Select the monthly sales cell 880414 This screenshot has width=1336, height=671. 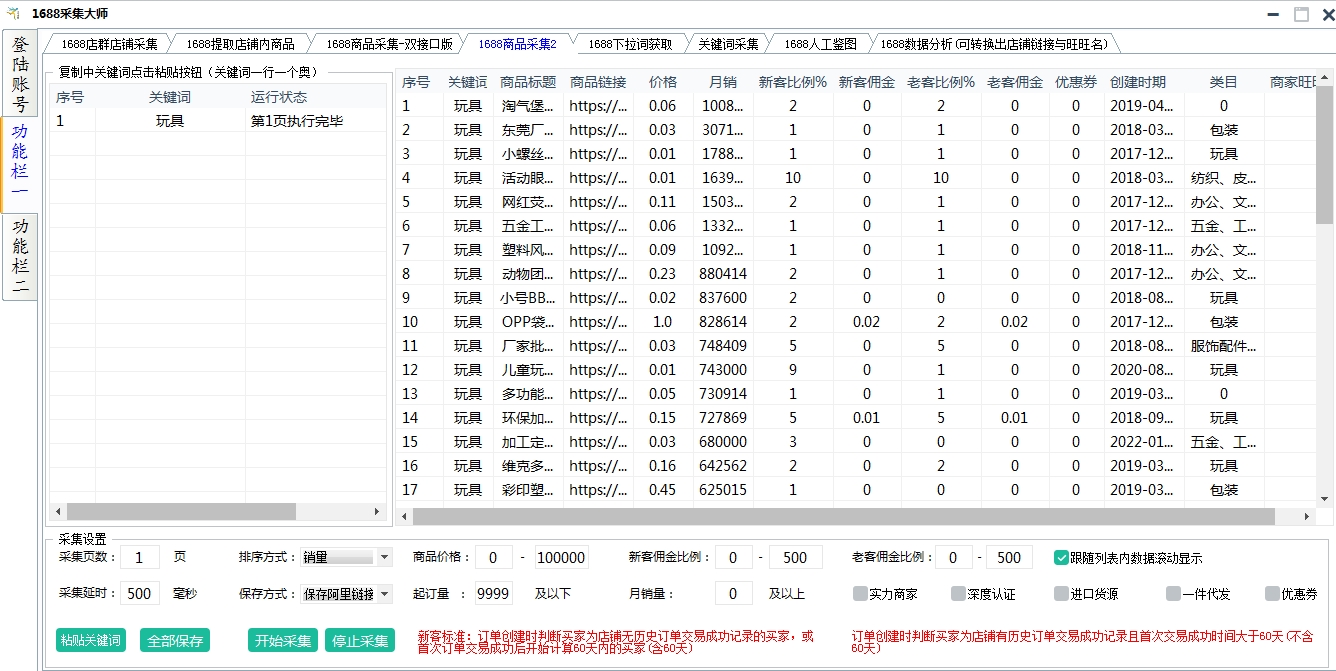[723, 274]
